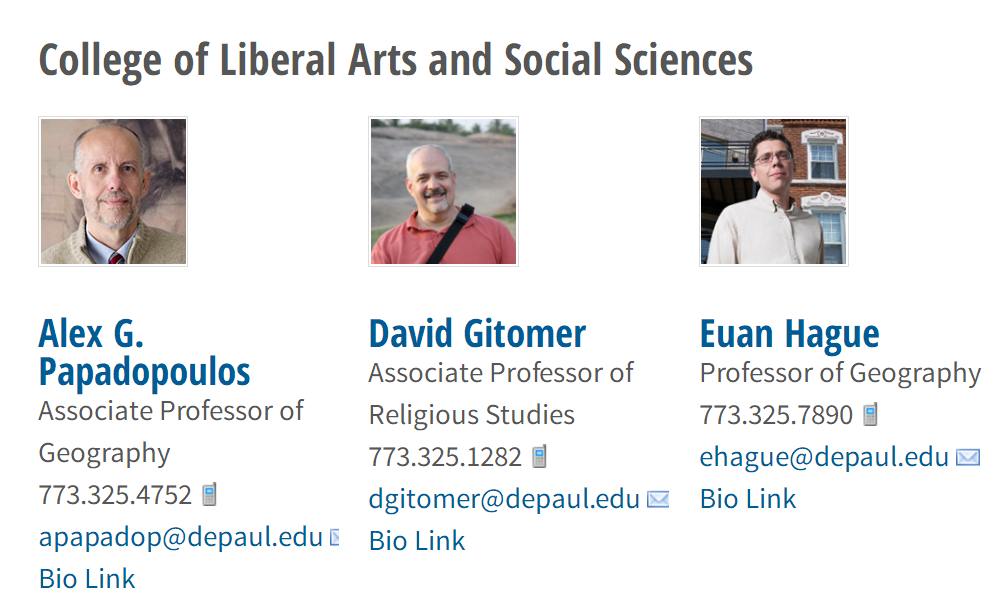Open Euan Hague profile name link

coord(789,333)
